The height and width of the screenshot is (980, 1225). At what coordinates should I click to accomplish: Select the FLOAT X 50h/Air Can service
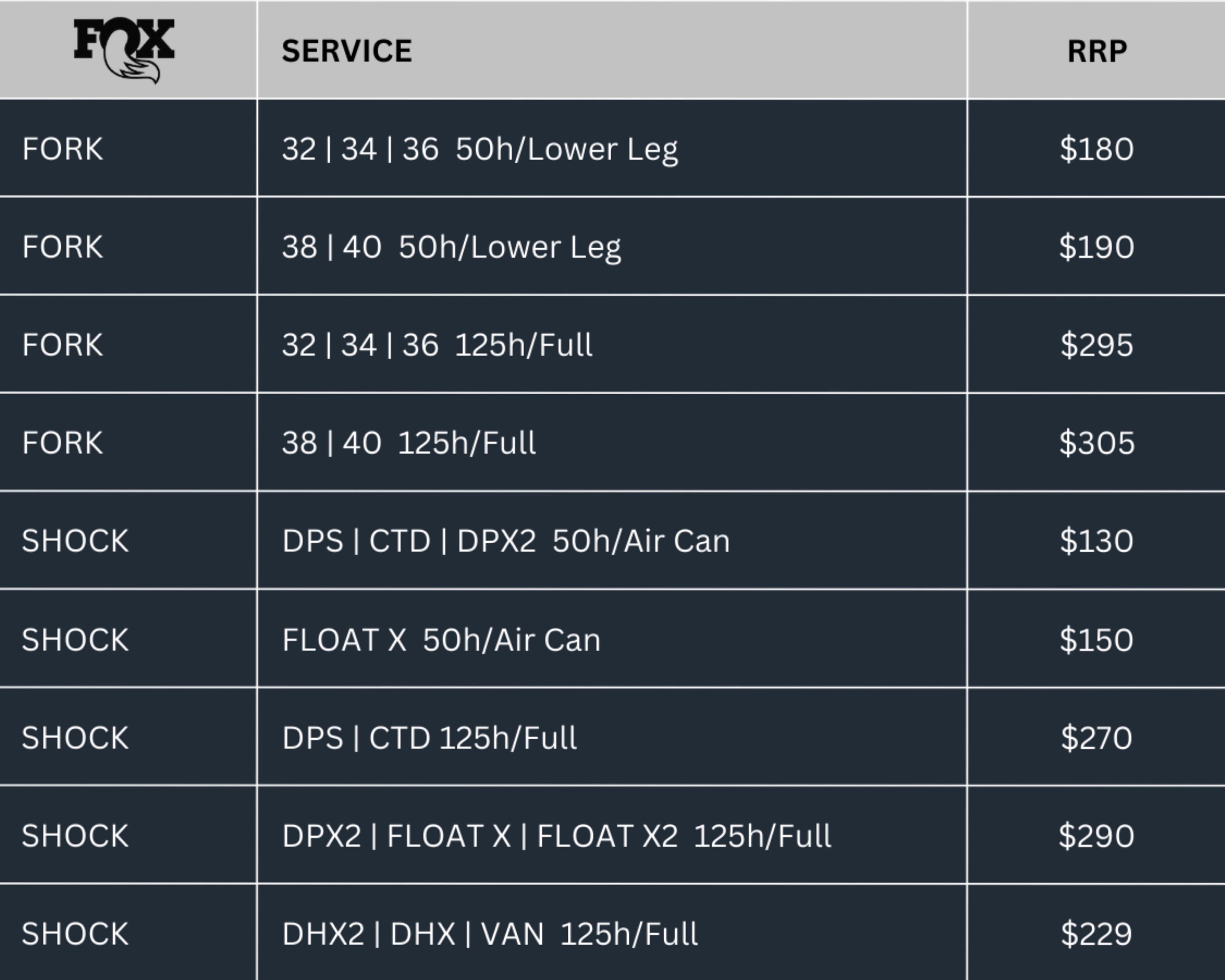point(441,640)
